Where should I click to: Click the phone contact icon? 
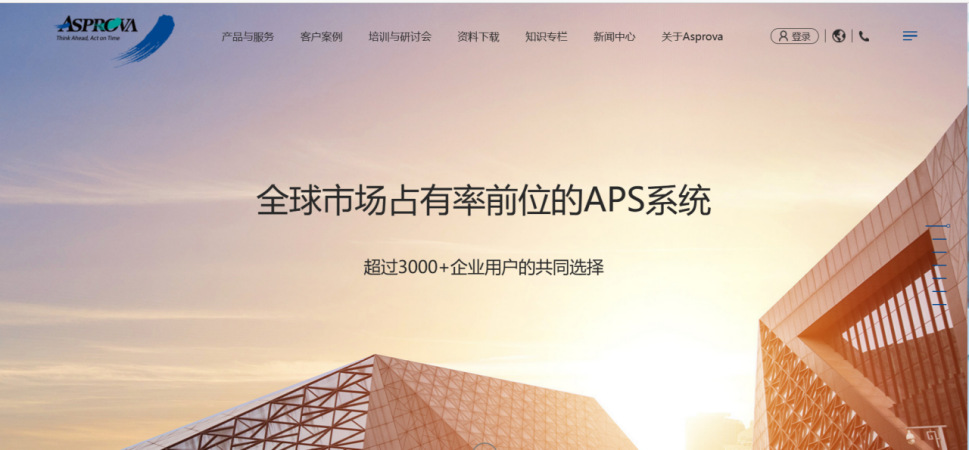(864, 36)
